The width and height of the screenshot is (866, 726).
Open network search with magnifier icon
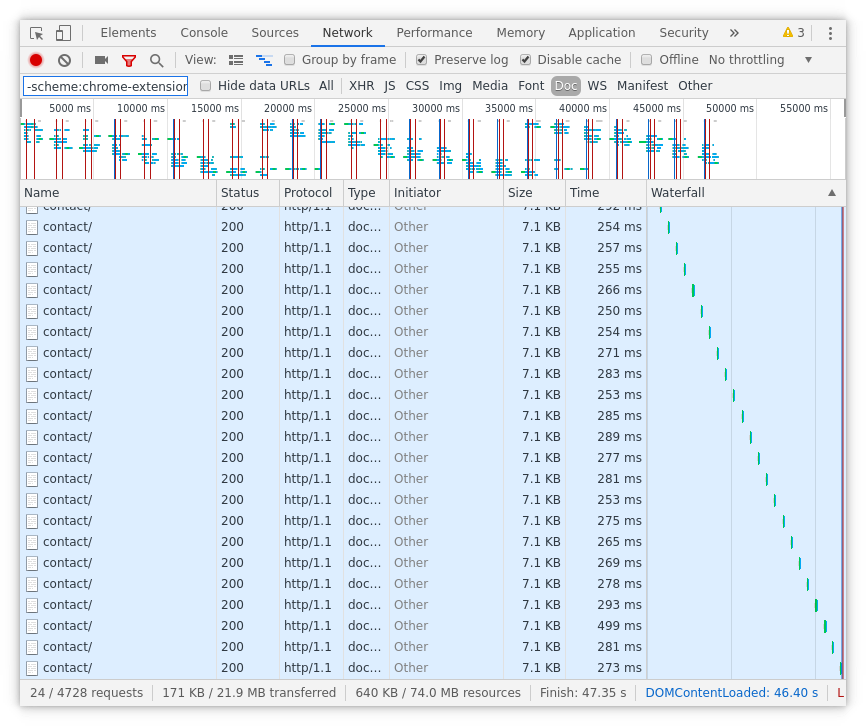[156, 60]
